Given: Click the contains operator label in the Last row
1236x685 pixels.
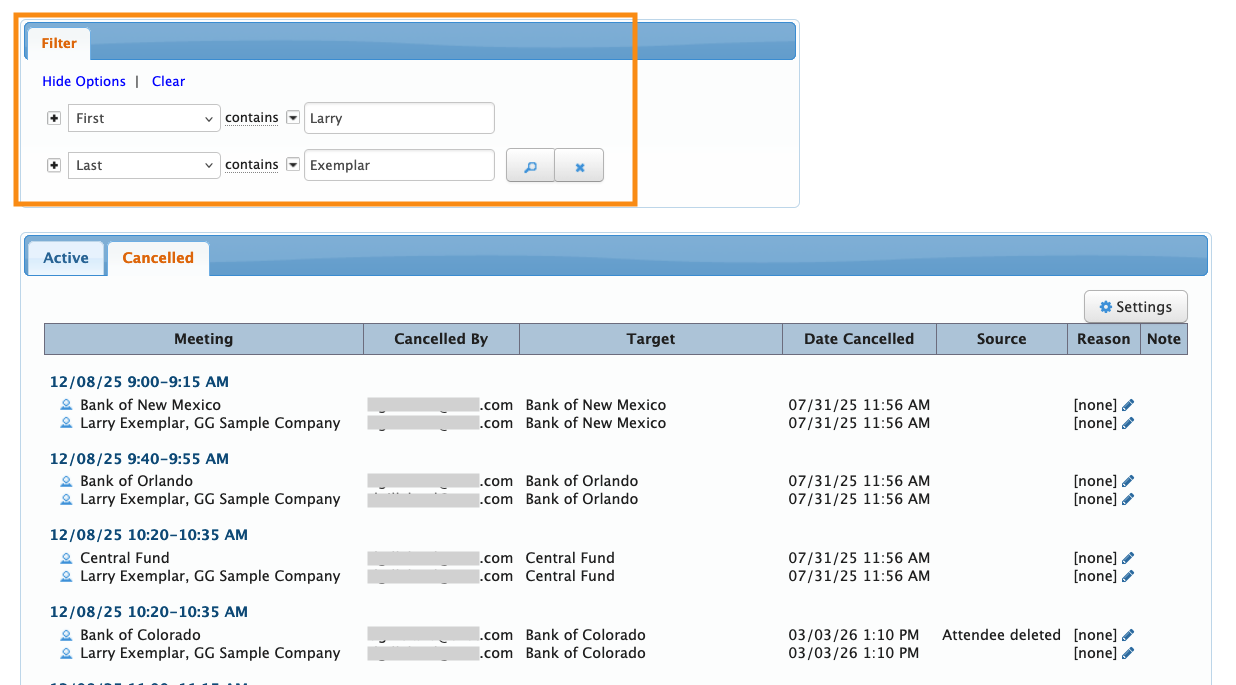Looking at the screenshot, I should [252, 165].
